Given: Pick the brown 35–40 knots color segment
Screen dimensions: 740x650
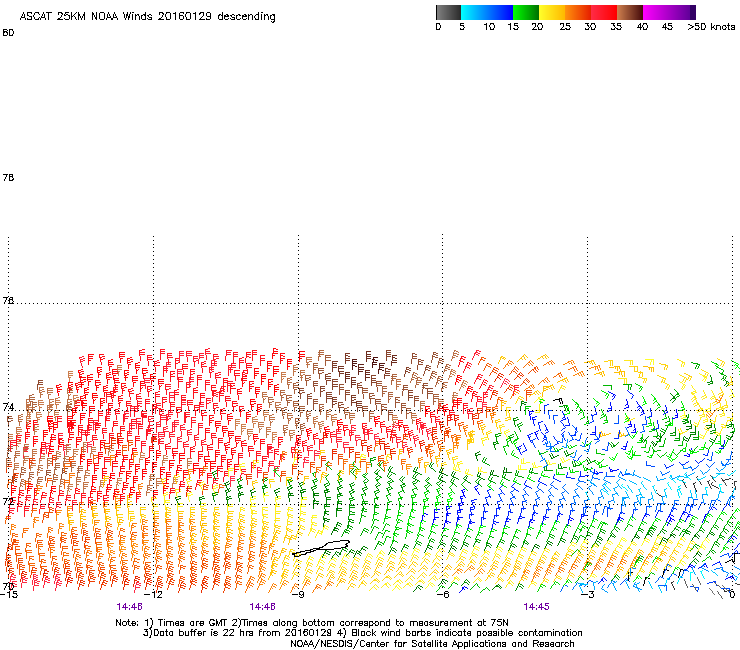Looking at the screenshot, I should tap(630, 12).
